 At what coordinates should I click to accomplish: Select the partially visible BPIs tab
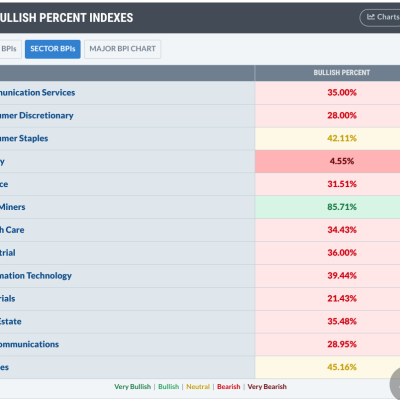point(10,49)
